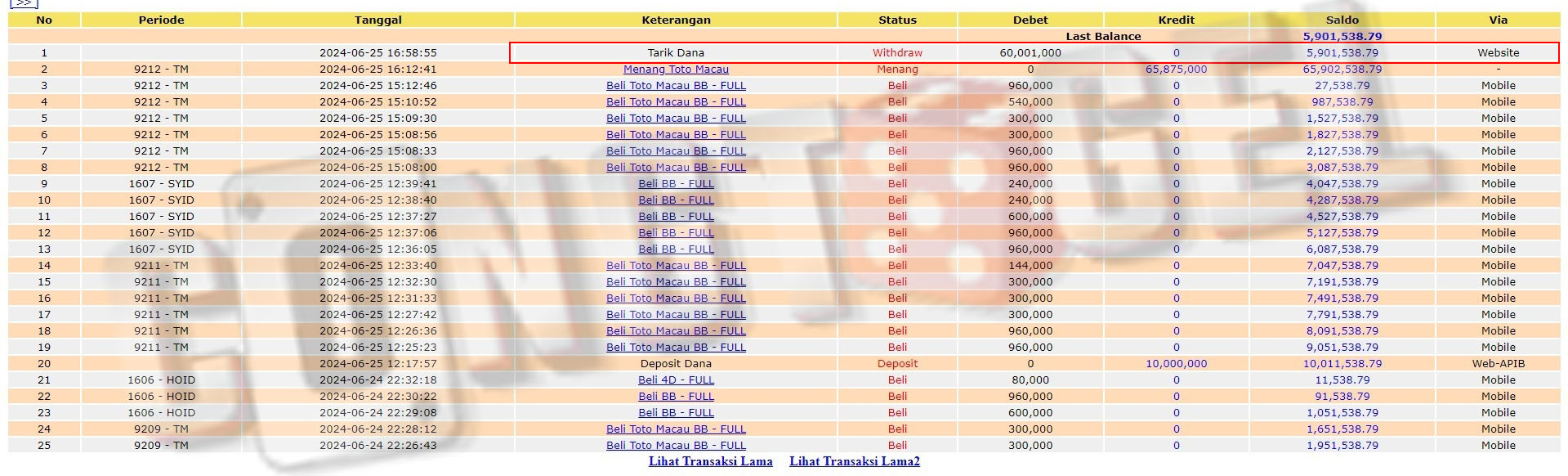
Task: Open row 13 Beli BB - FULL link
Action: click(x=676, y=249)
